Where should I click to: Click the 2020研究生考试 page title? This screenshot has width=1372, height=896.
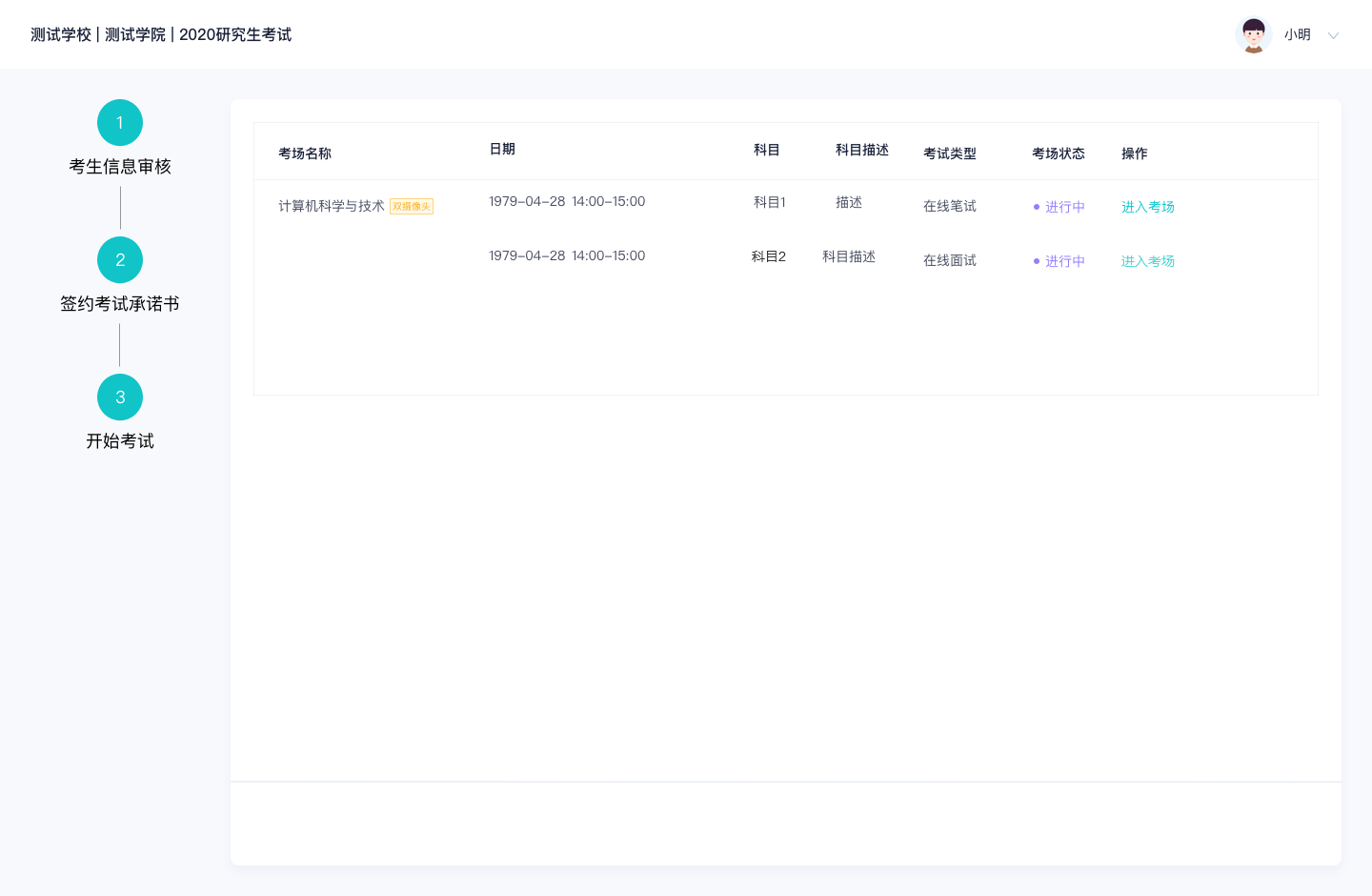[235, 35]
